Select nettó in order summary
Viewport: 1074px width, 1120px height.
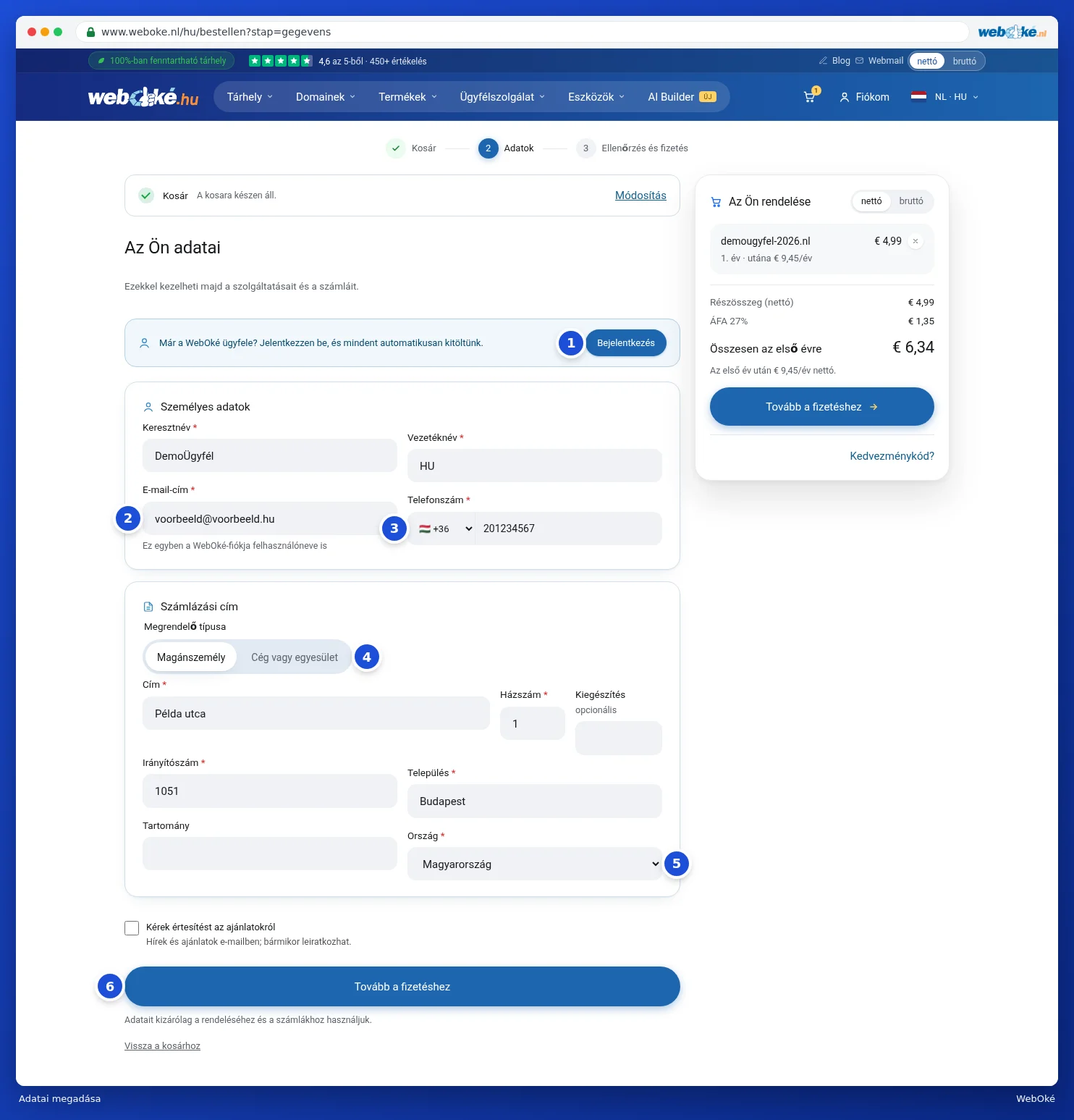(x=871, y=201)
